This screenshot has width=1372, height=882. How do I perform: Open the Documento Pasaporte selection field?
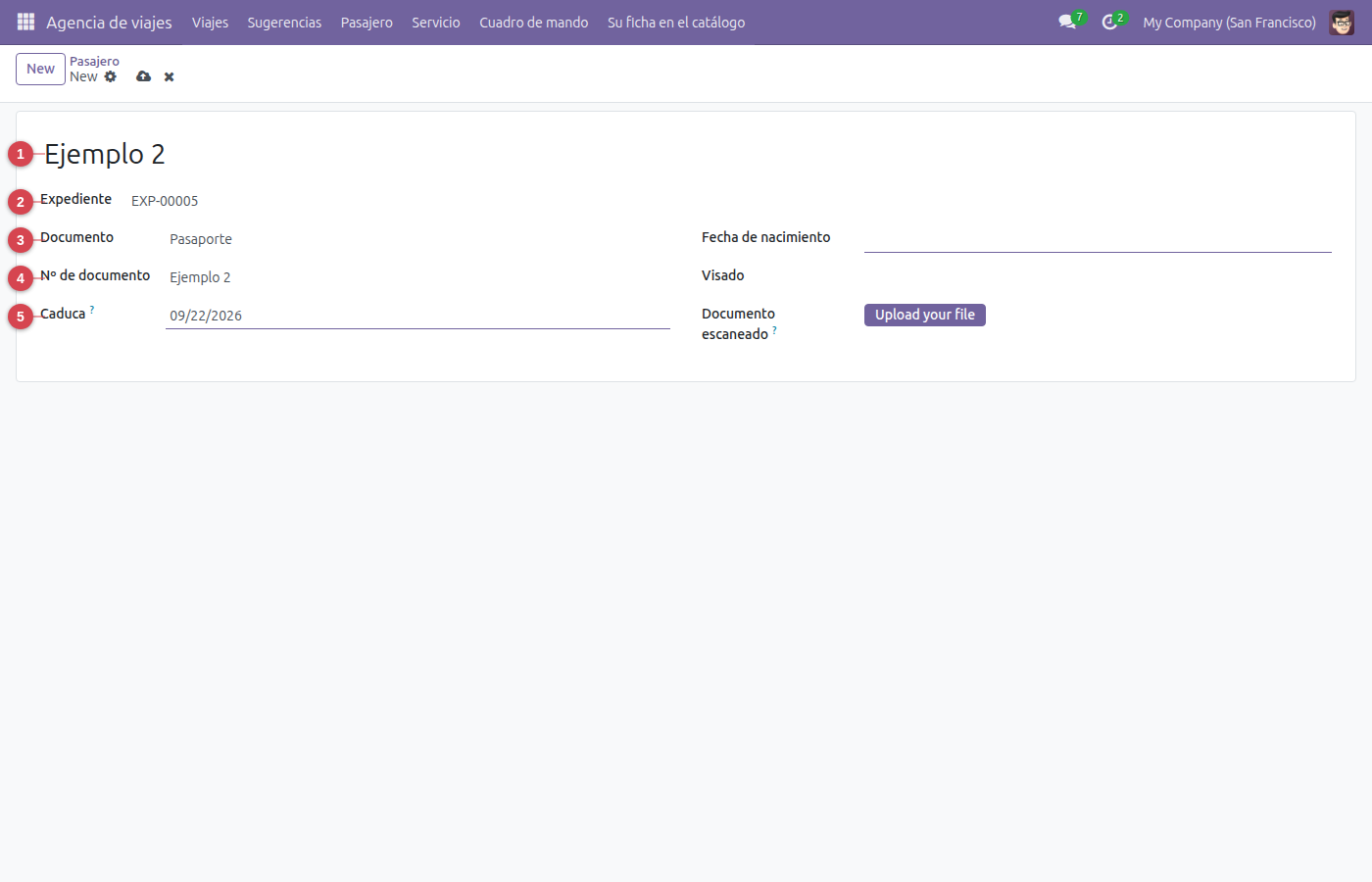(417, 239)
